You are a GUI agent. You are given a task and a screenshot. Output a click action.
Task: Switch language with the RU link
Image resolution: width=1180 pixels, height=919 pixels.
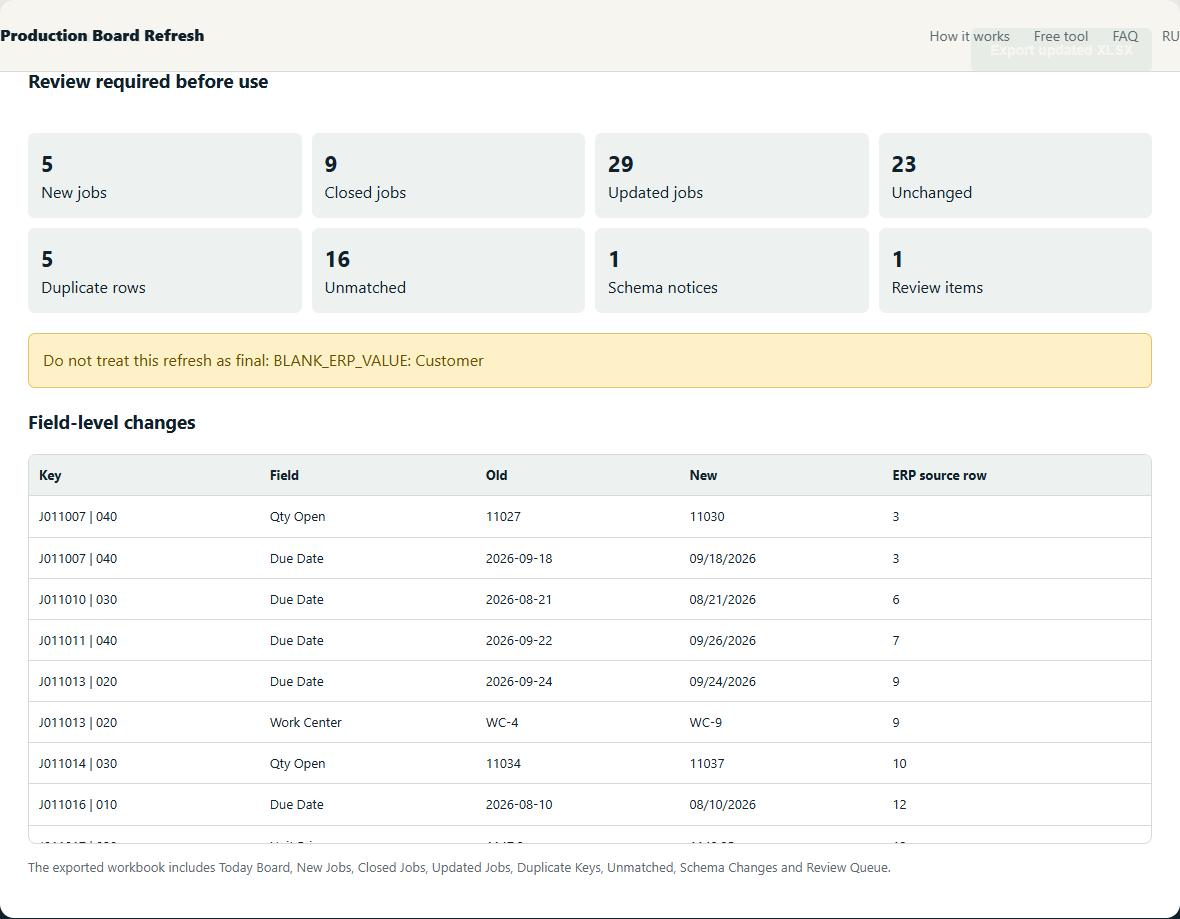point(1170,36)
